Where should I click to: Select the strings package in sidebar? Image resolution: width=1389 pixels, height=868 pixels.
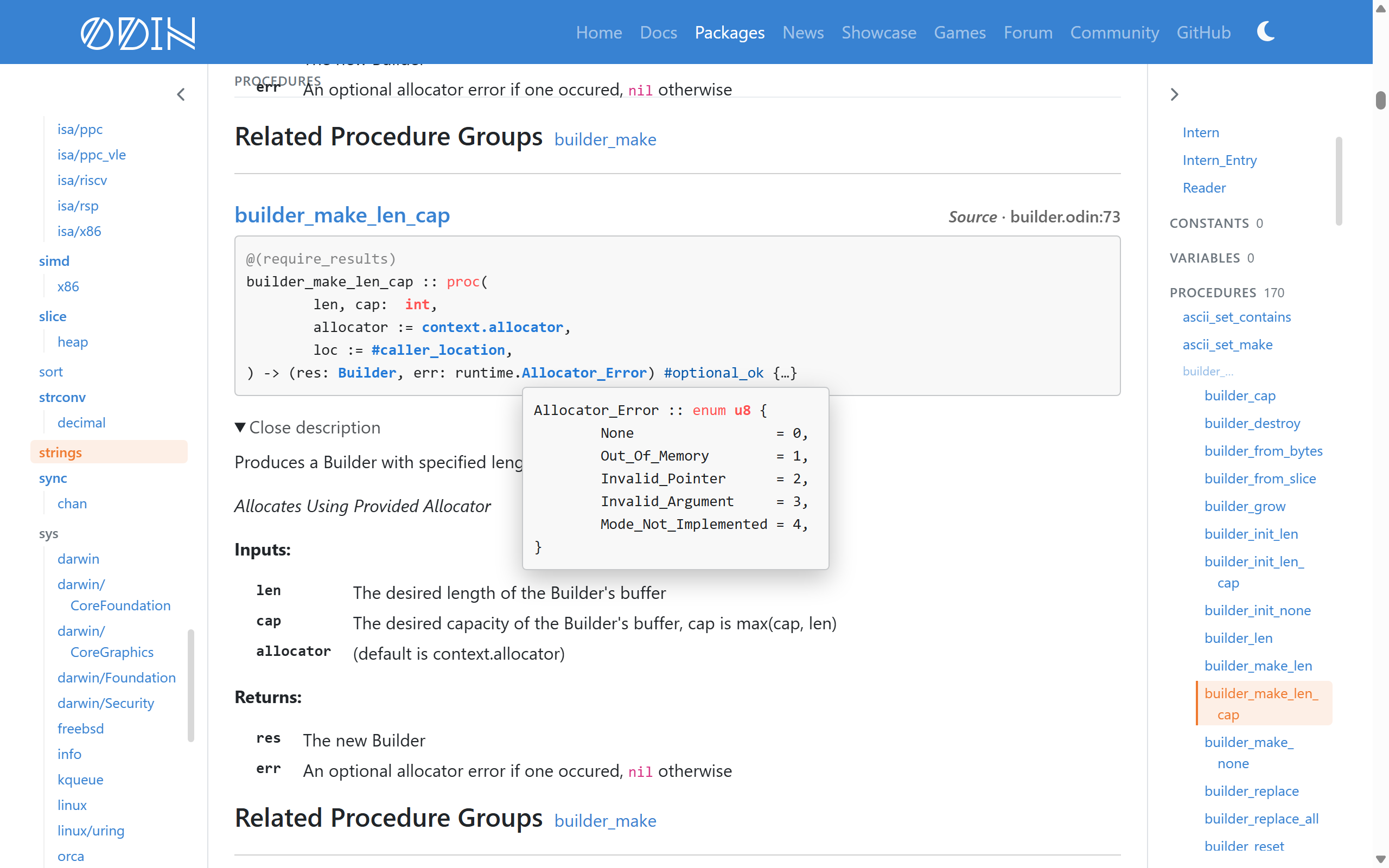tap(109, 452)
